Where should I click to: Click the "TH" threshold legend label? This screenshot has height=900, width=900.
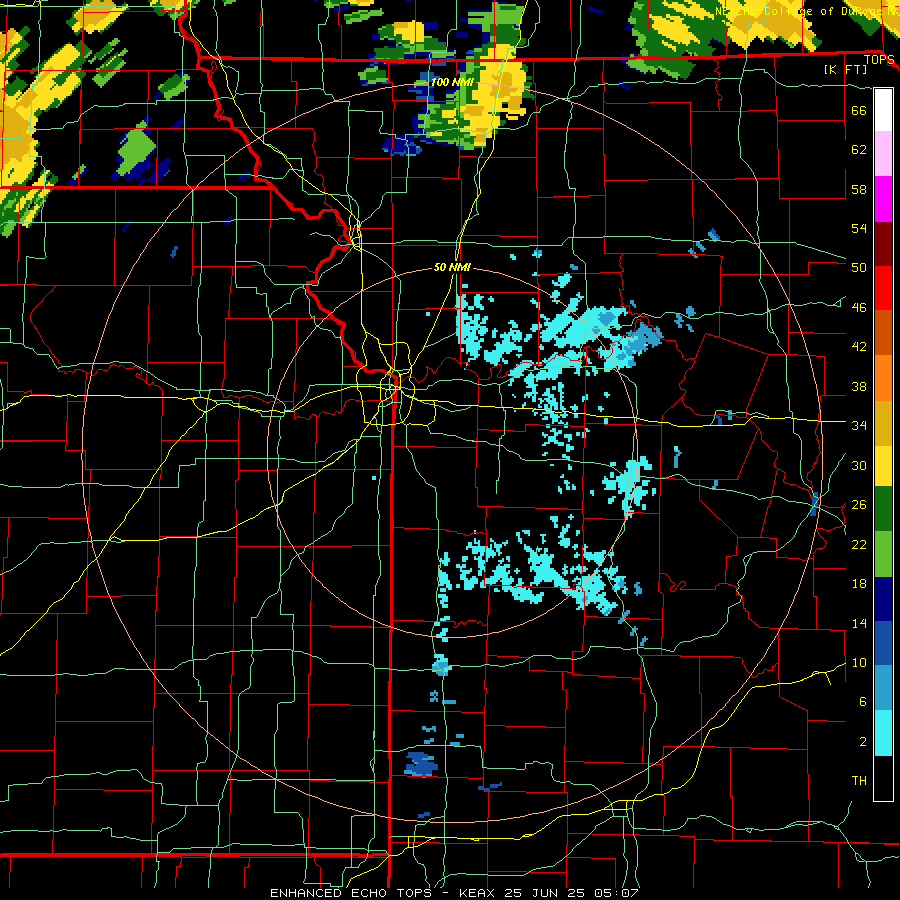859,781
